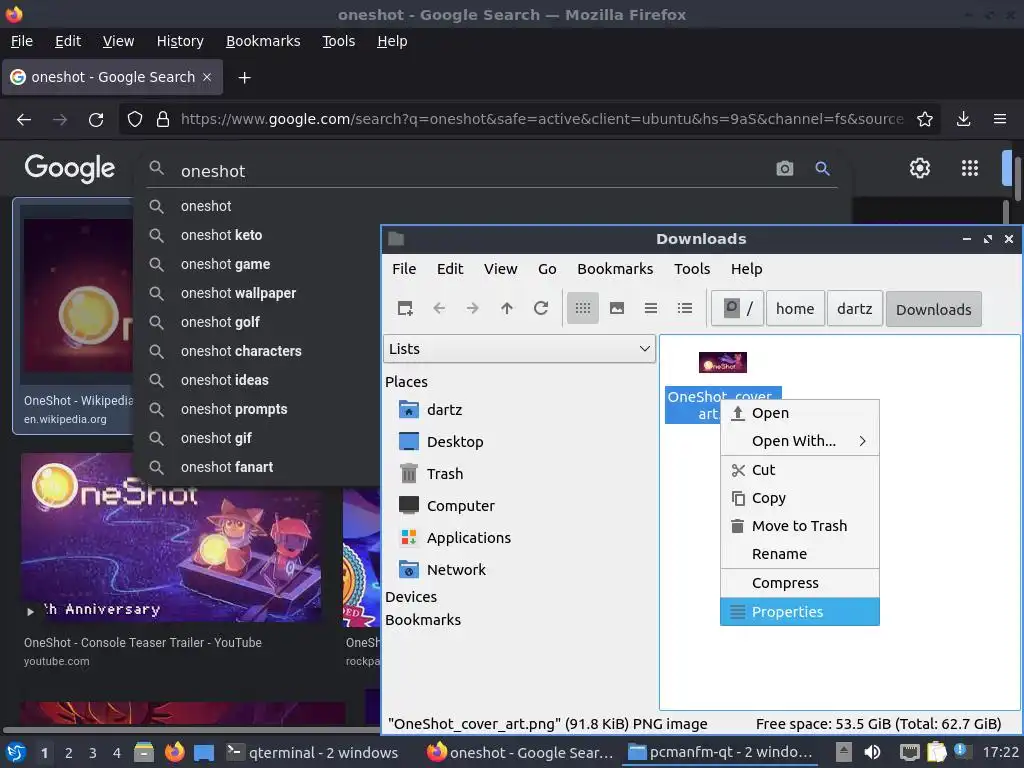Click the site security padlock icon
This screenshot has width=1024, height=768.
click(x=163, y=119)
